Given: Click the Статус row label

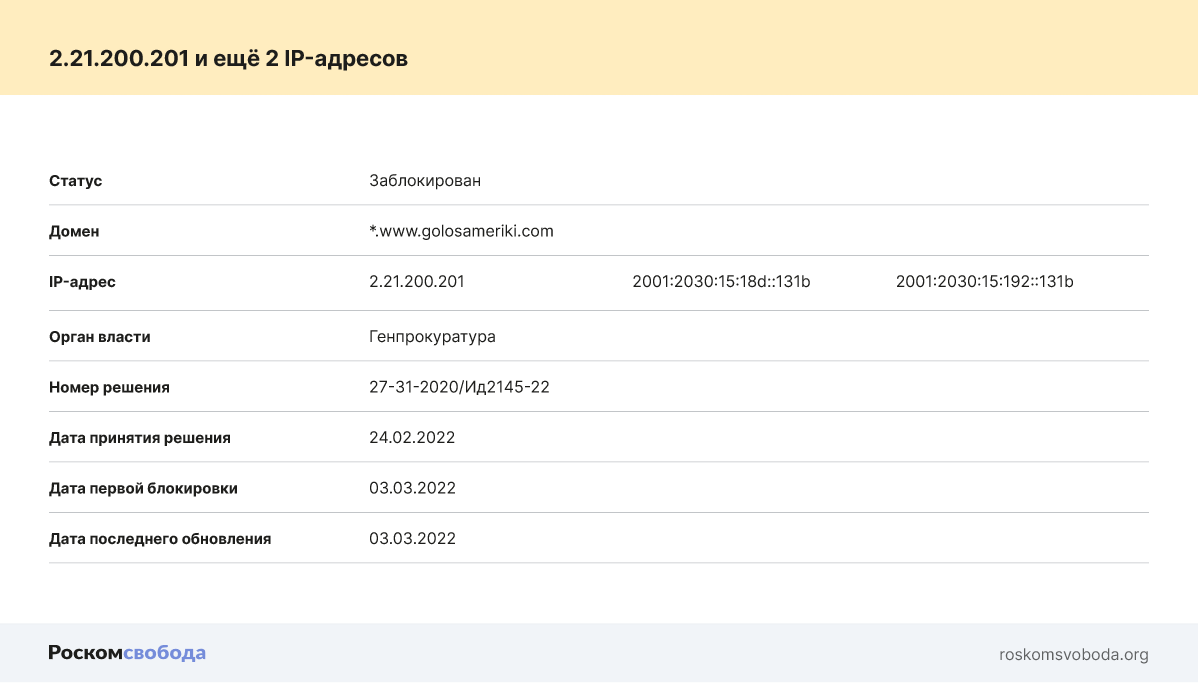Looking at the screenshot, I should pyautogui.click(x=75, y=181).
